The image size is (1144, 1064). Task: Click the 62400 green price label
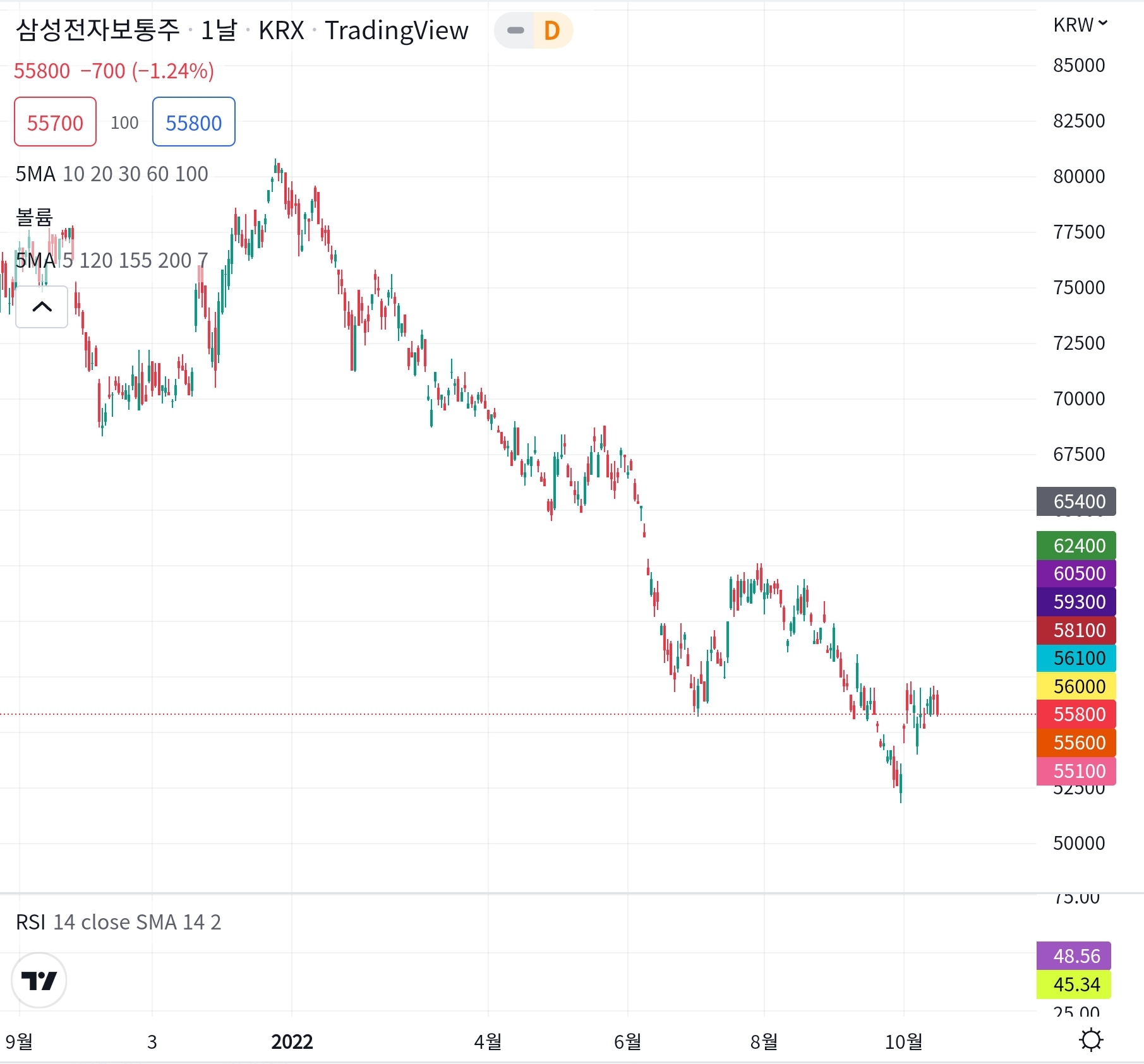(1076, 546)
